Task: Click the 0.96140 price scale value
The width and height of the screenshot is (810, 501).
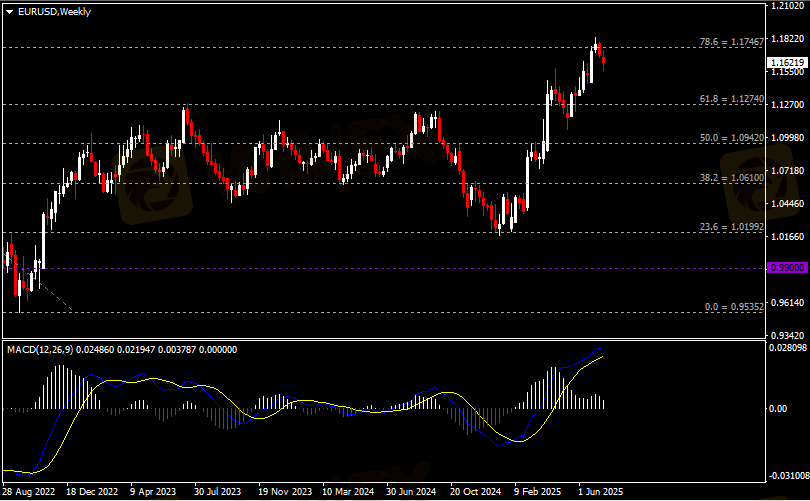Action: pos(787,302)
